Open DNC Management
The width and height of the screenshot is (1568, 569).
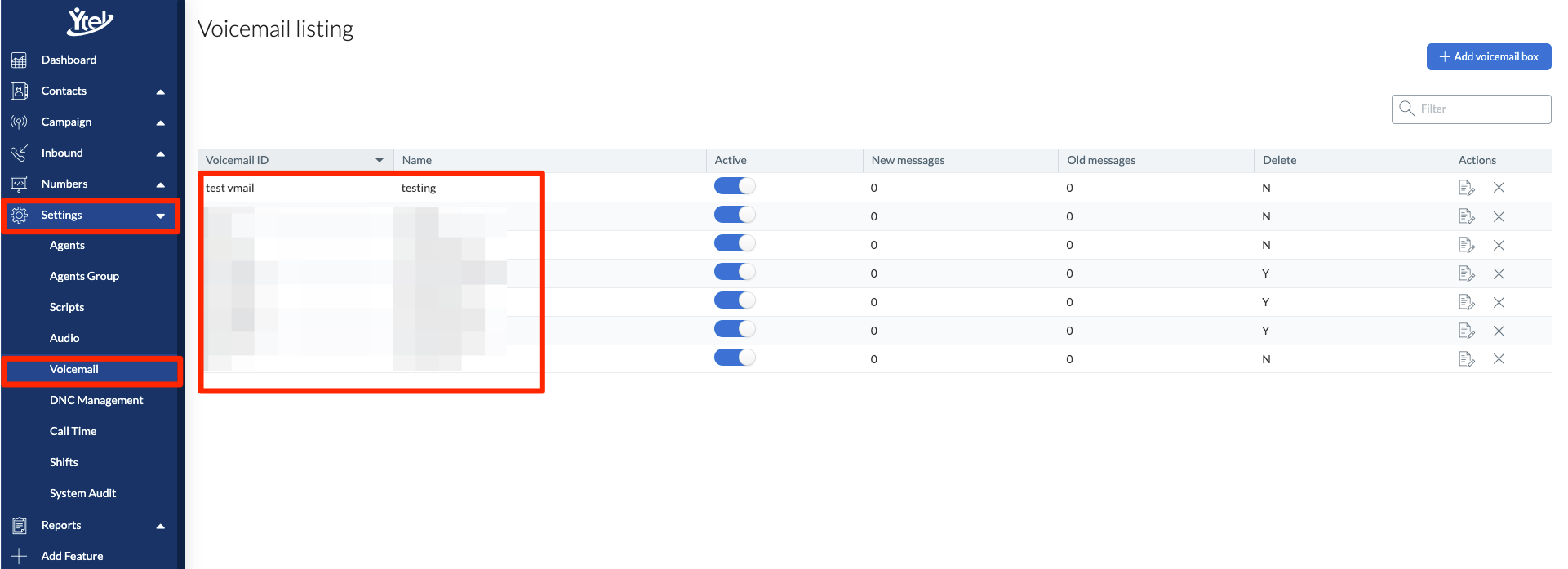point(96,400)
